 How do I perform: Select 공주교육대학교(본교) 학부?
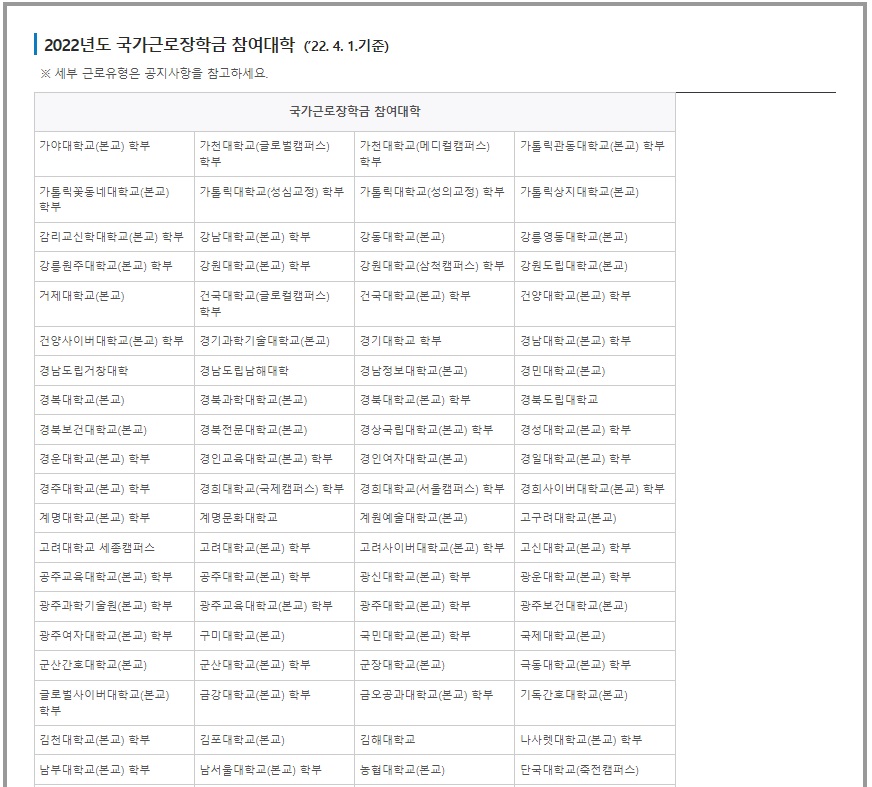(x=106, y=577)
